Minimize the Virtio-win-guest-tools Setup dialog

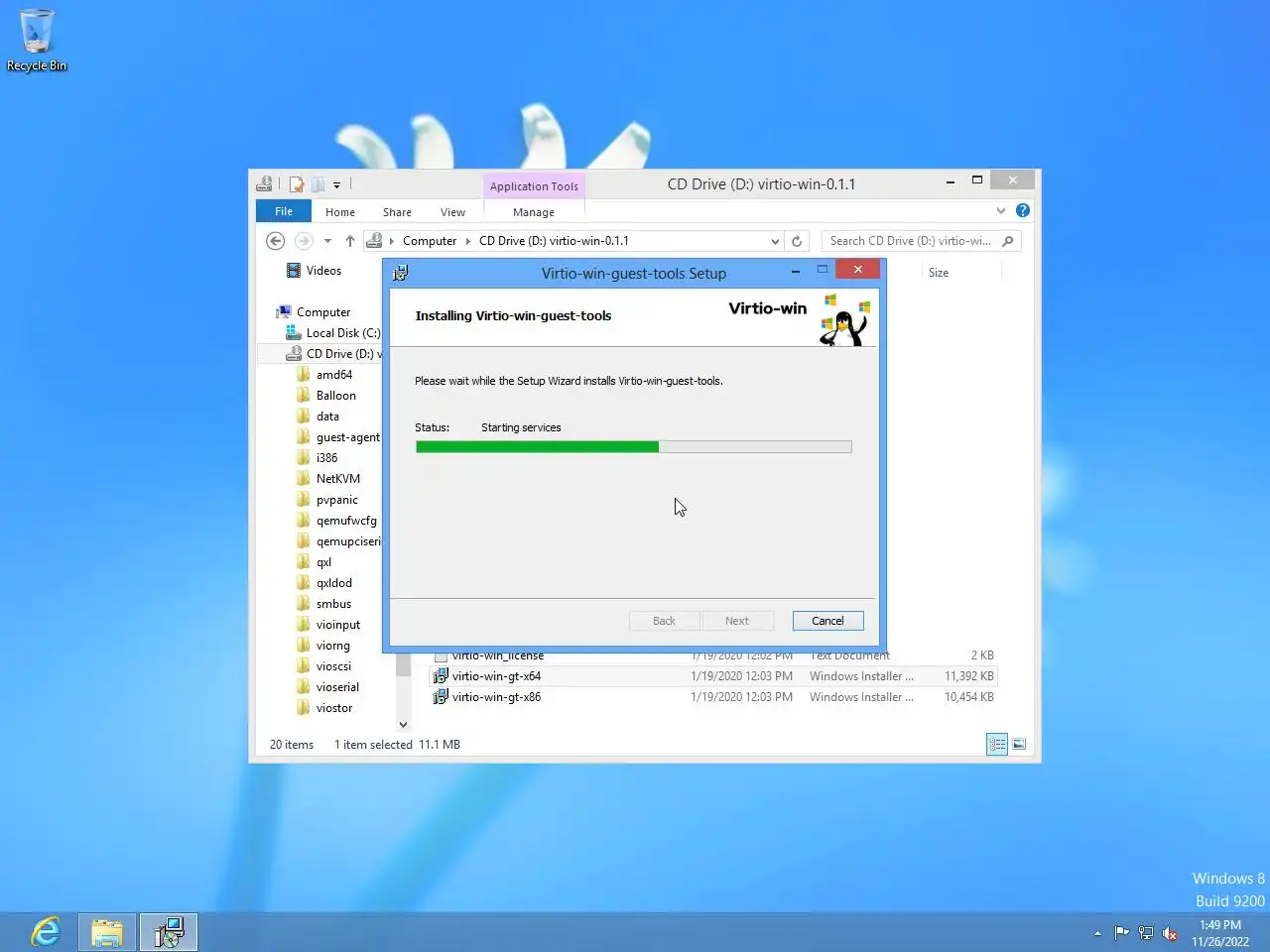pyautogui.click(x=795, y=271)
